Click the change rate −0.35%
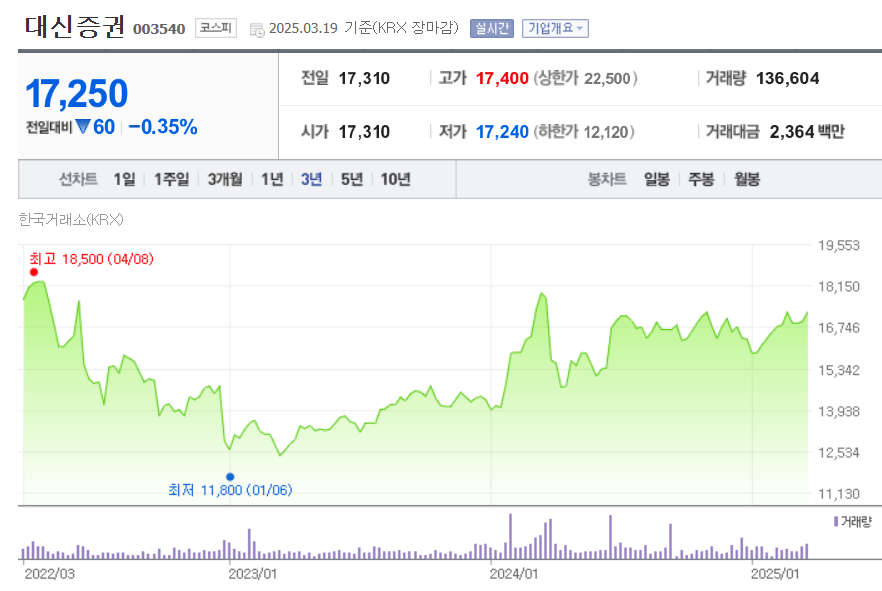Screen dimensions: 882x591 click(x=163, y=127)
